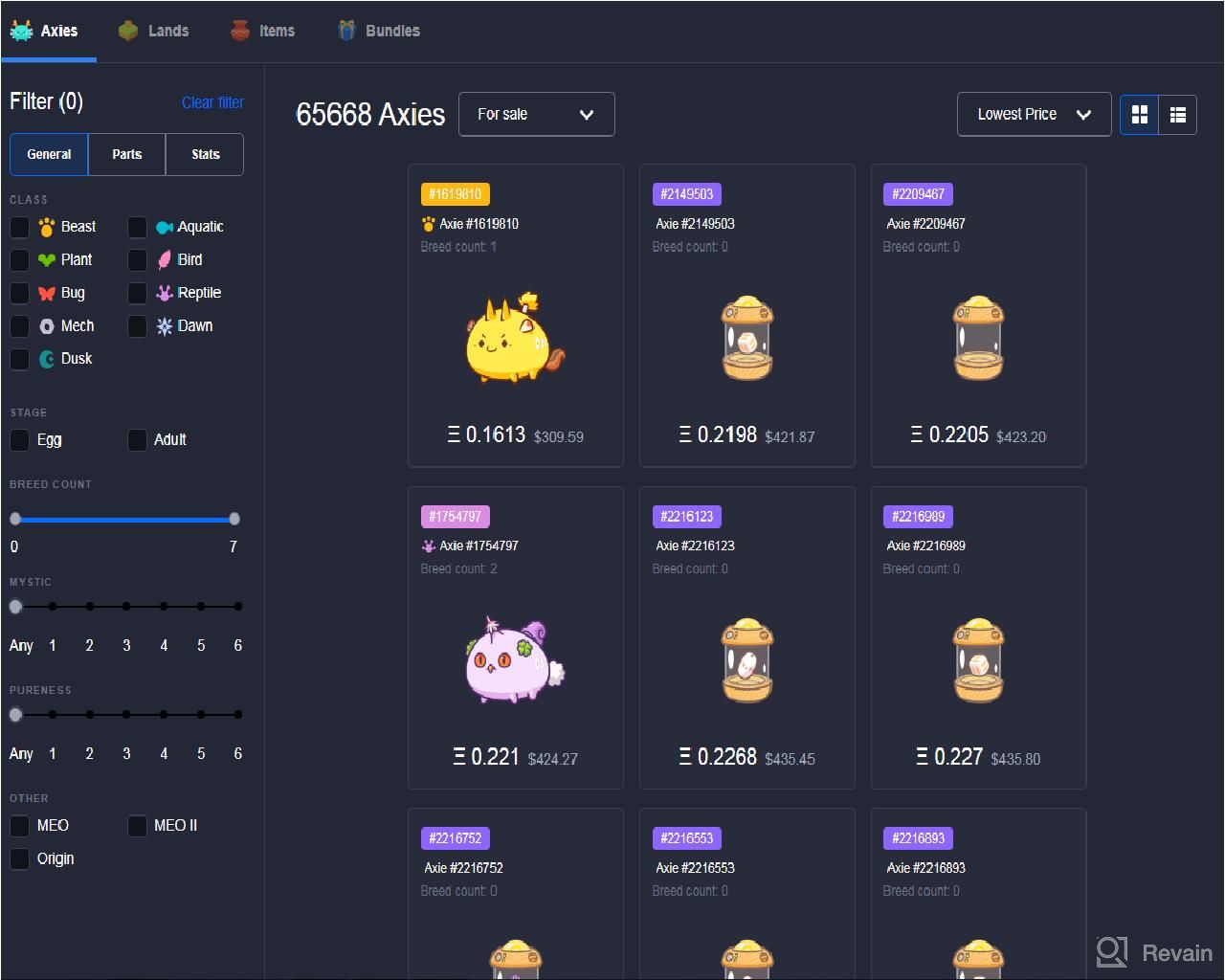Enable the Beast class checkbox
This screenshot has width=1225, height=980.
19,227
